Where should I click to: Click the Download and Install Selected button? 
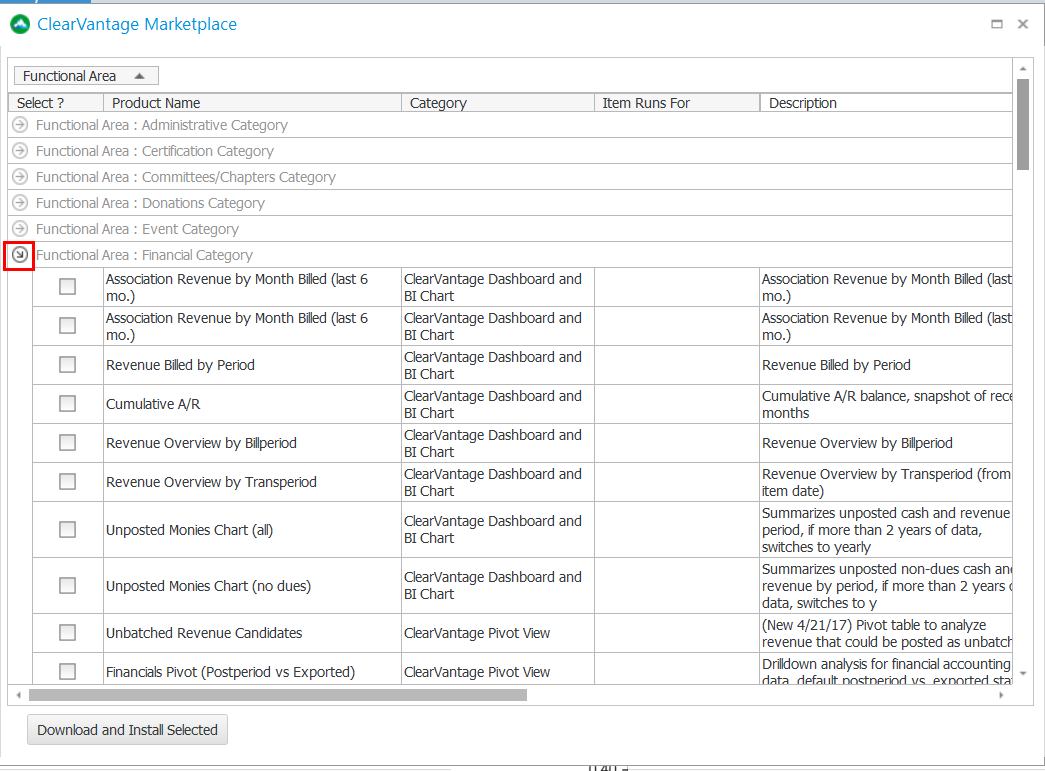point(127,730)
